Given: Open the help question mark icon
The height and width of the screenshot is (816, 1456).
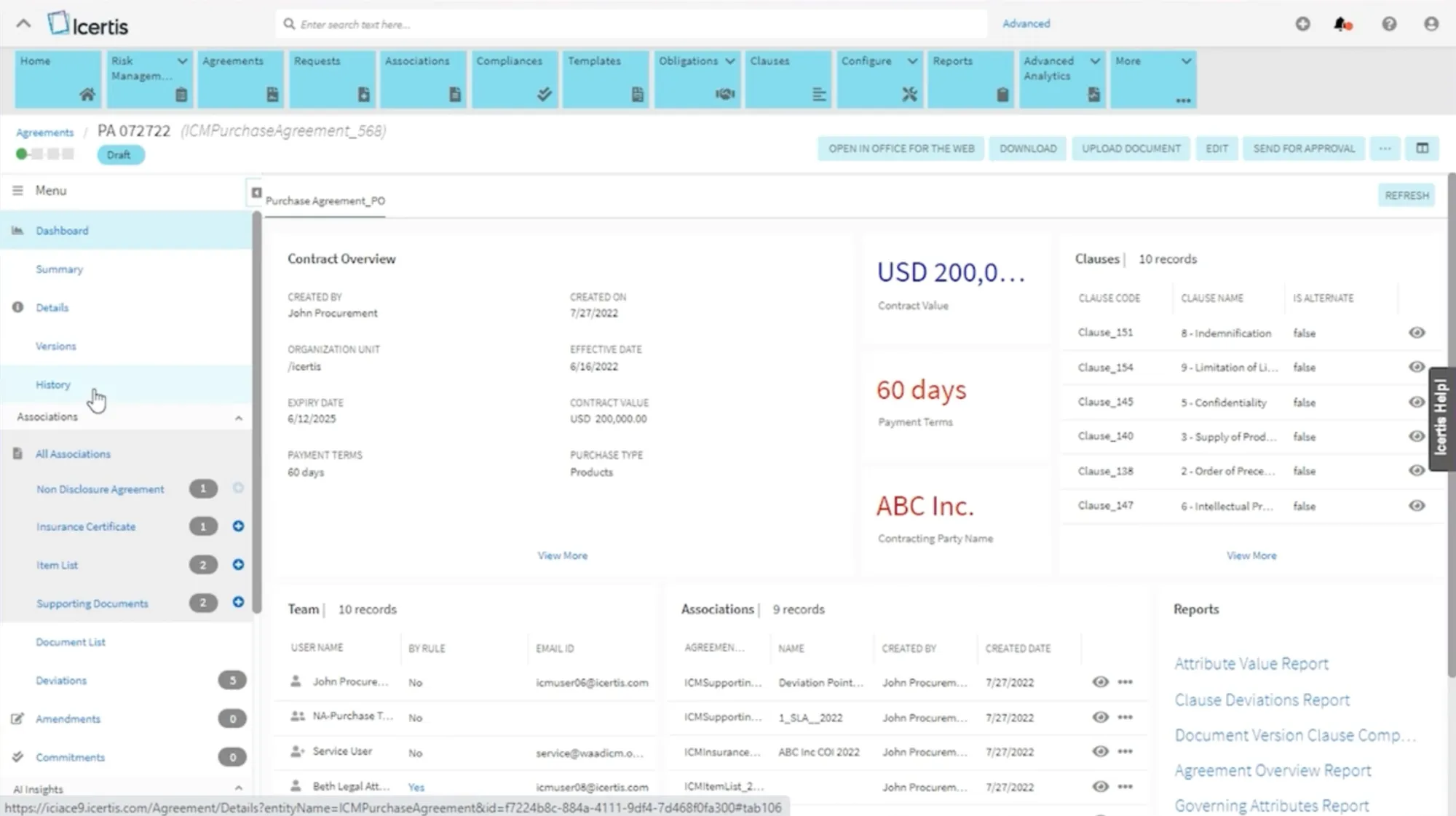Looking at the screenshot, I should pyautogui.click(x=1389, y=24).
